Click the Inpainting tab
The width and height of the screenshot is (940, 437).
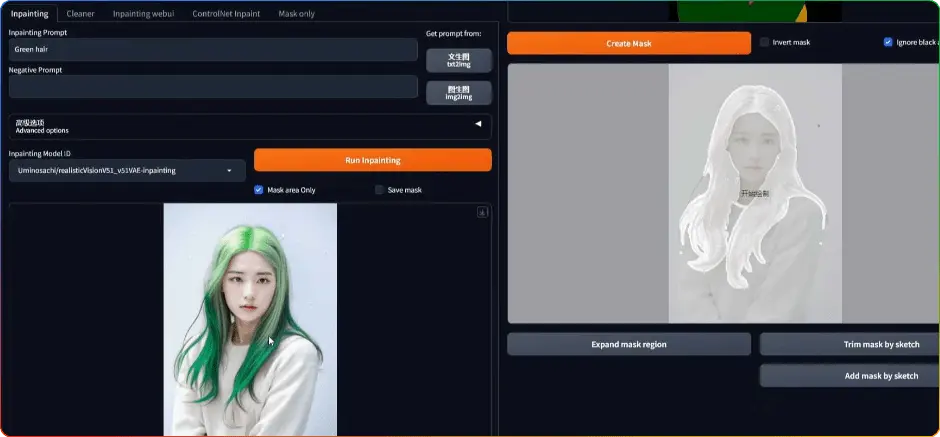coord(29,14)
